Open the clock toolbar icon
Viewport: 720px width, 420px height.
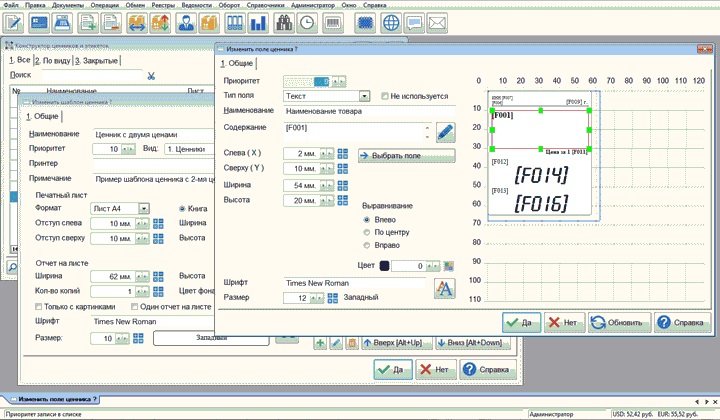[x=306, y=22]
